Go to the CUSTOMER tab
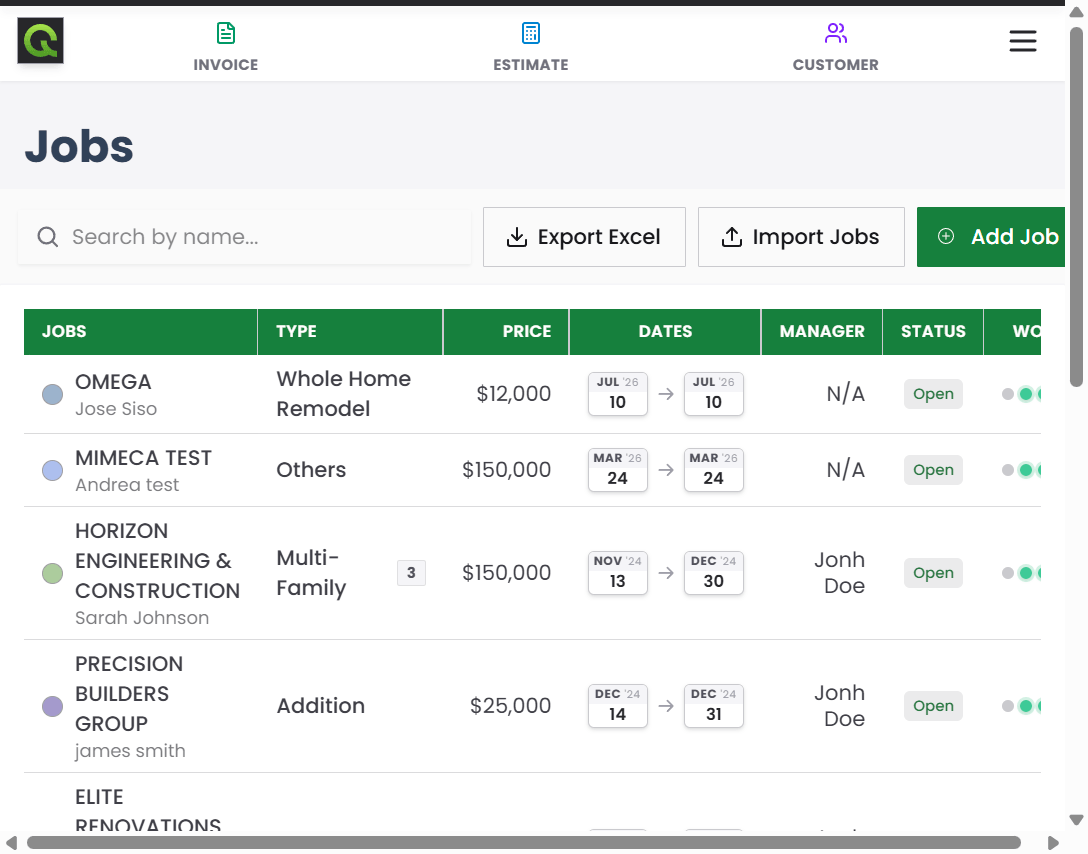The height and width of the screenshot is (854, 1088). coord(835,46)
